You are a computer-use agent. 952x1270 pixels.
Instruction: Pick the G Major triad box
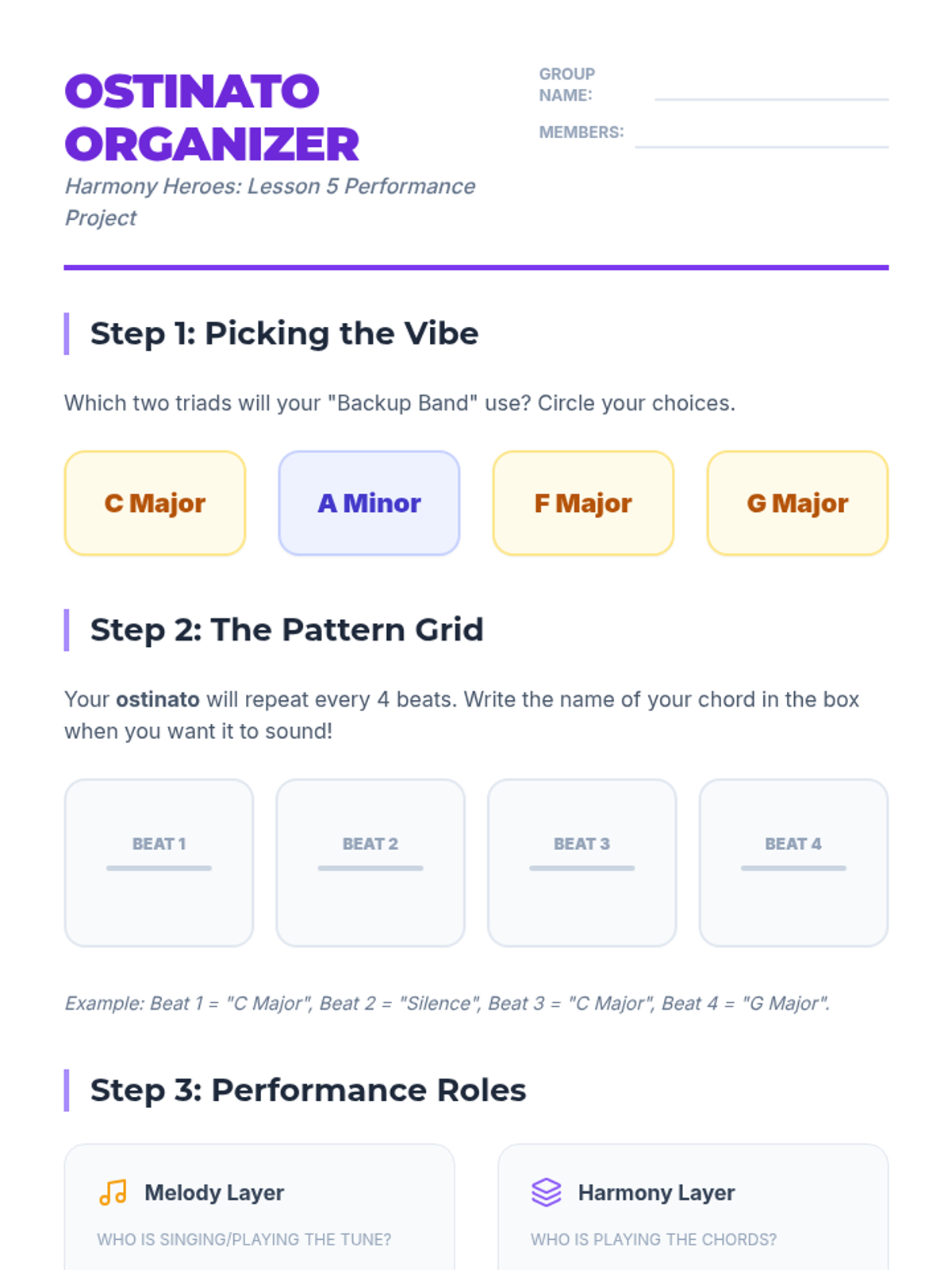click(797, 503)
